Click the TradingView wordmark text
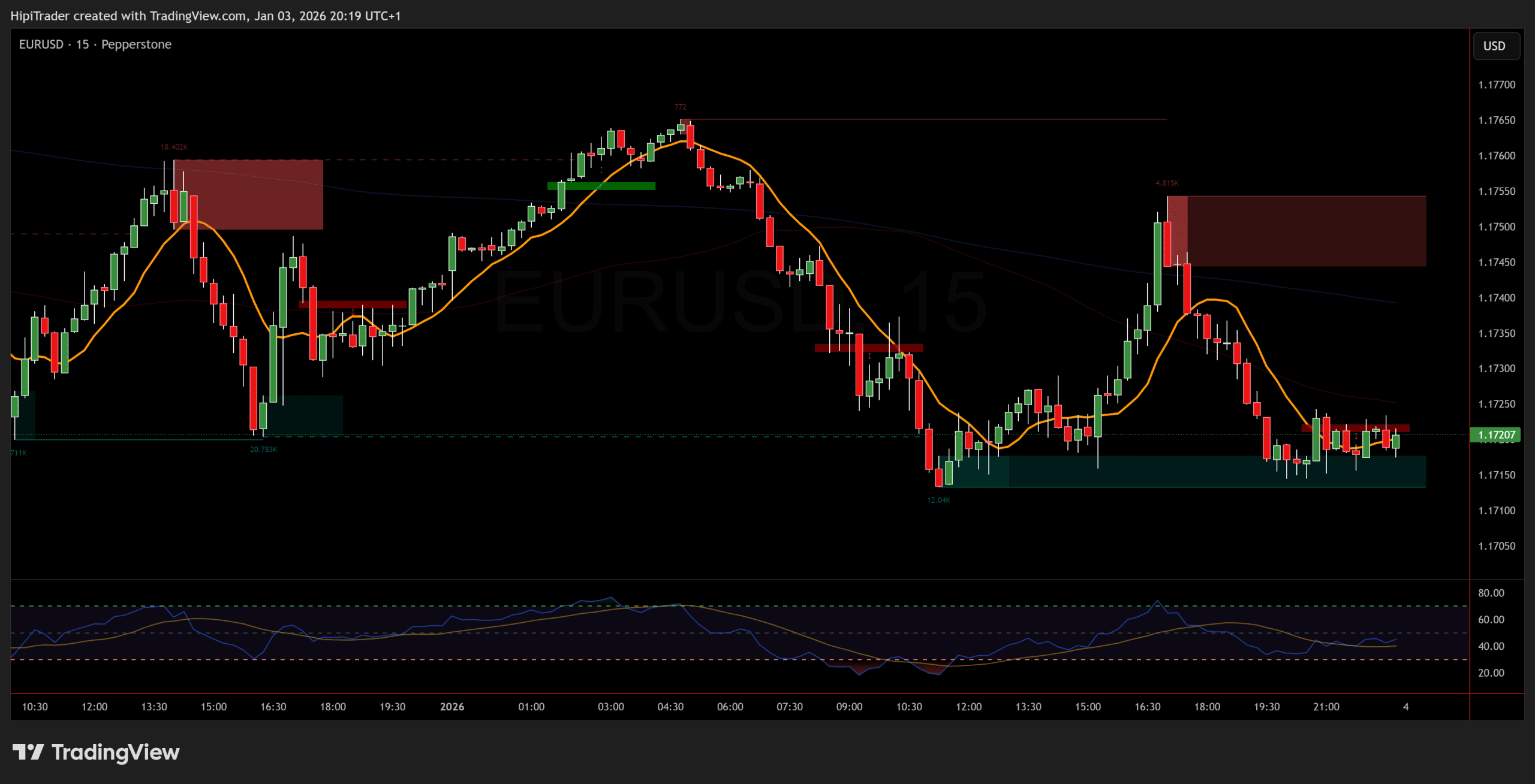Image resolution: width=1535 pixels, height=784 pixels. tap(115, 752)
